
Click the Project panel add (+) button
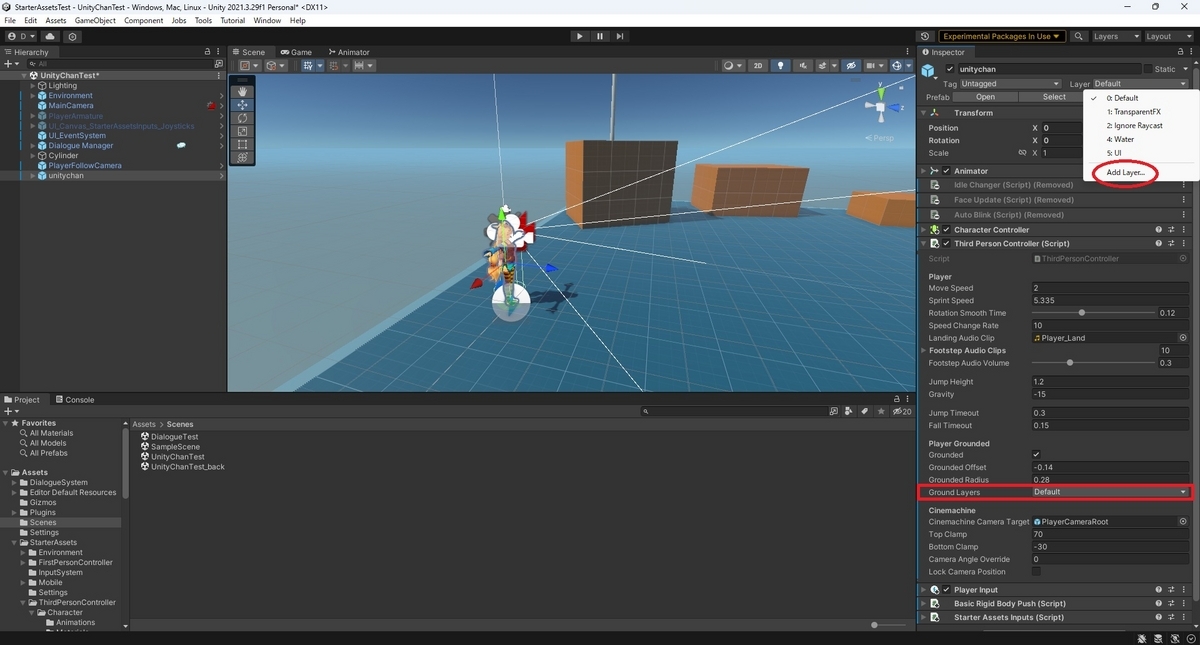[x=10, y=411]
